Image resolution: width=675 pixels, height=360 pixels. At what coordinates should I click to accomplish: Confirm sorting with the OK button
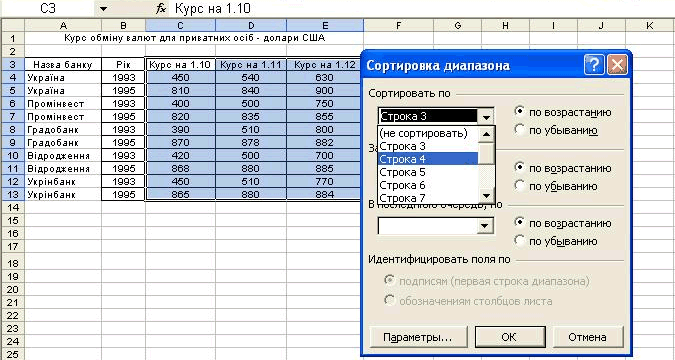510,337
